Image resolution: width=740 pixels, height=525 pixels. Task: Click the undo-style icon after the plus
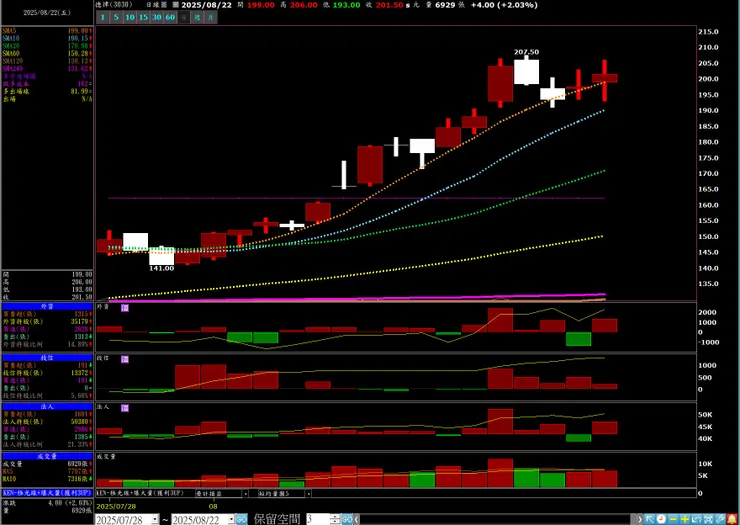point(697,519)
